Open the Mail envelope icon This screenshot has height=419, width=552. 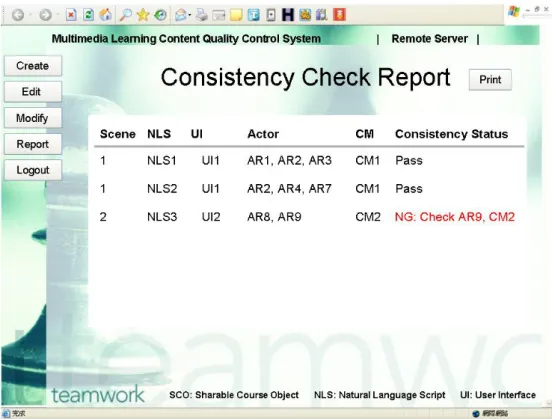181,15
